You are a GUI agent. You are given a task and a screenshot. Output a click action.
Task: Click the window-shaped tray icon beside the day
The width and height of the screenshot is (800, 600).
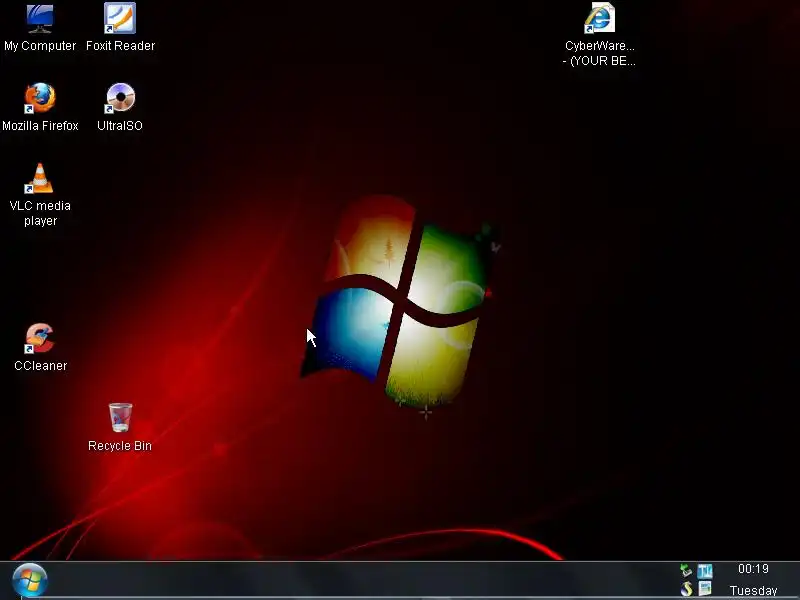tap(705, 589)
